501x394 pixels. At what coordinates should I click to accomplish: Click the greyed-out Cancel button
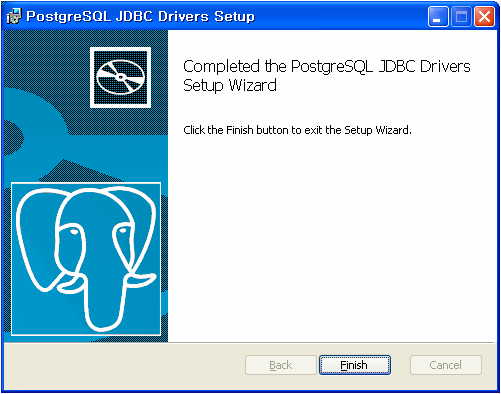tap(446, 365)
